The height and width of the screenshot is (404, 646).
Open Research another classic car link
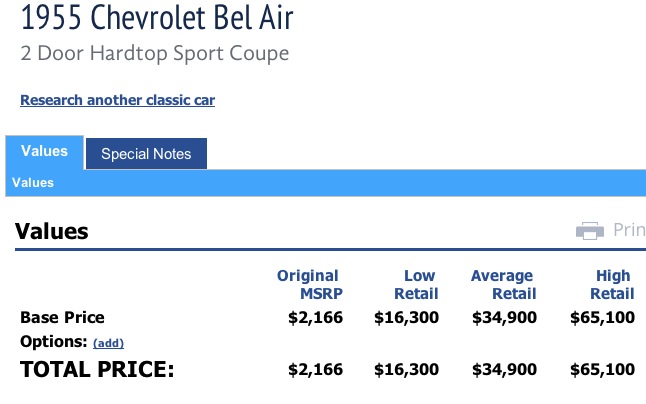117,100
